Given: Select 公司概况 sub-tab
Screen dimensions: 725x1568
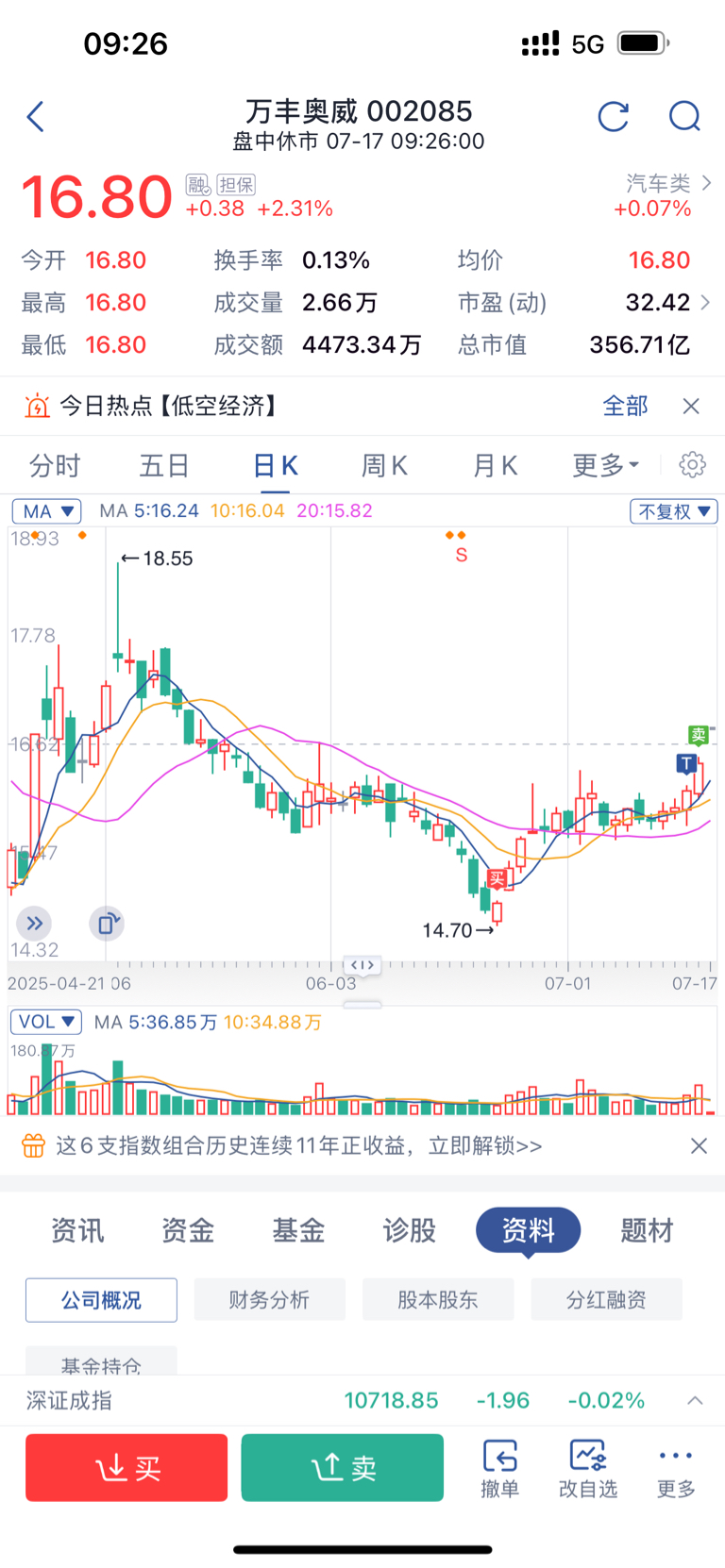Looking at the screenshot, I should coord(101,1300).
